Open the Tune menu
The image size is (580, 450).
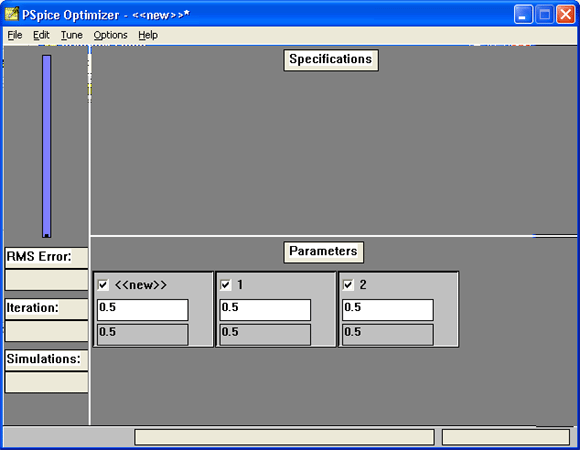[71, 35]
